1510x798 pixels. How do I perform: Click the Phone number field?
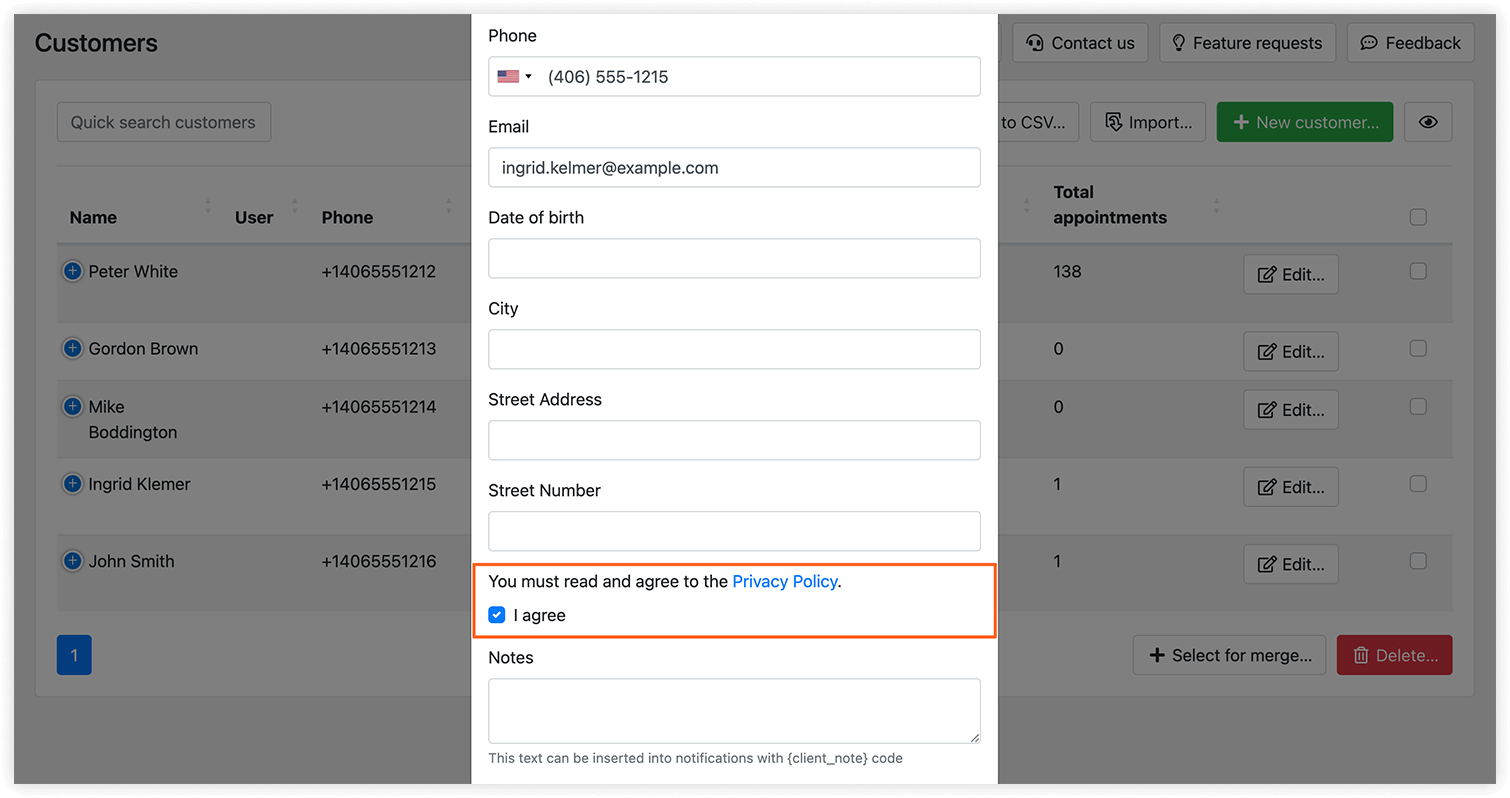[734, 76]
